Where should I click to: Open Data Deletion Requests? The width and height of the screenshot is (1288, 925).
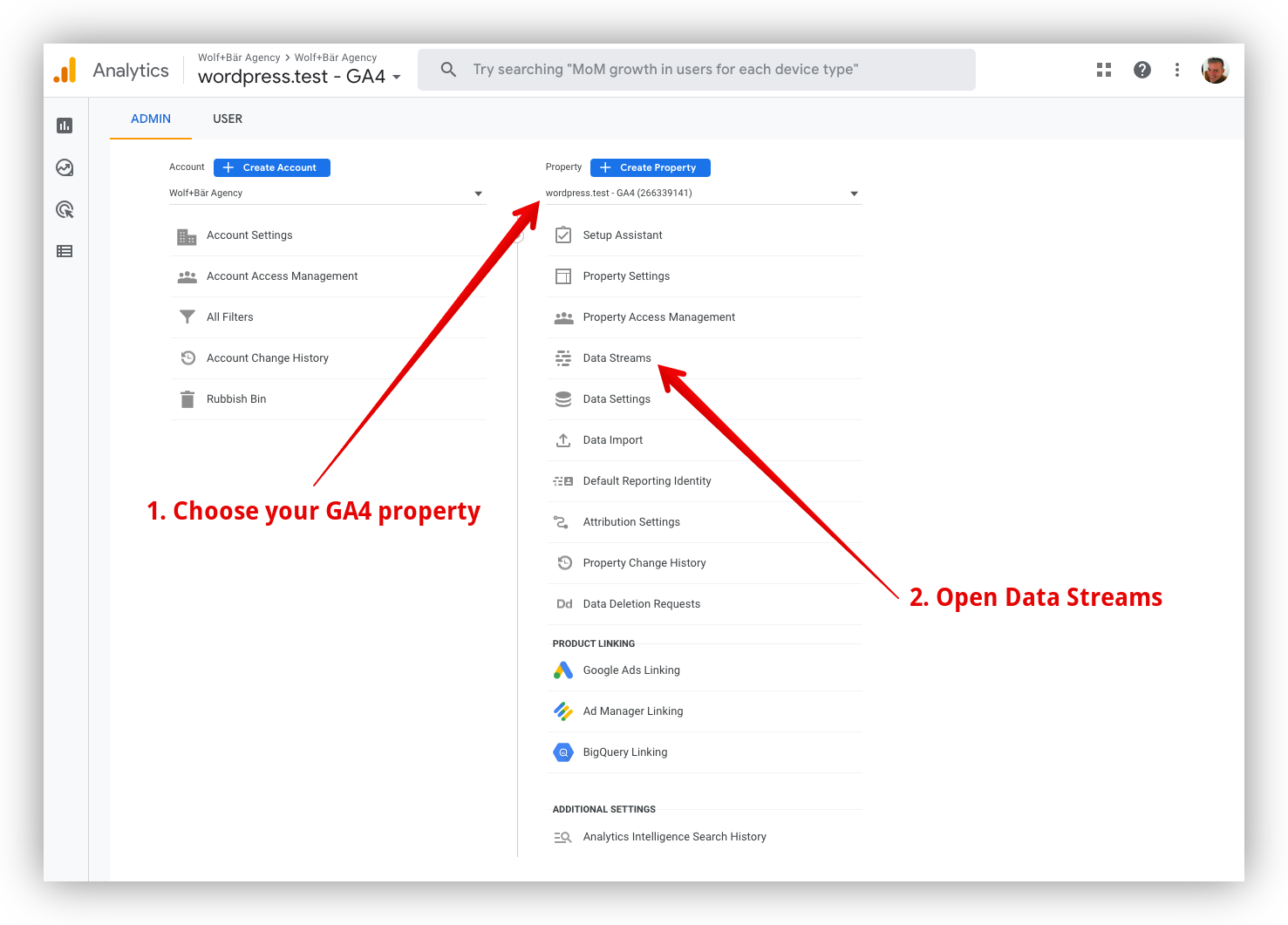point(705,604)
